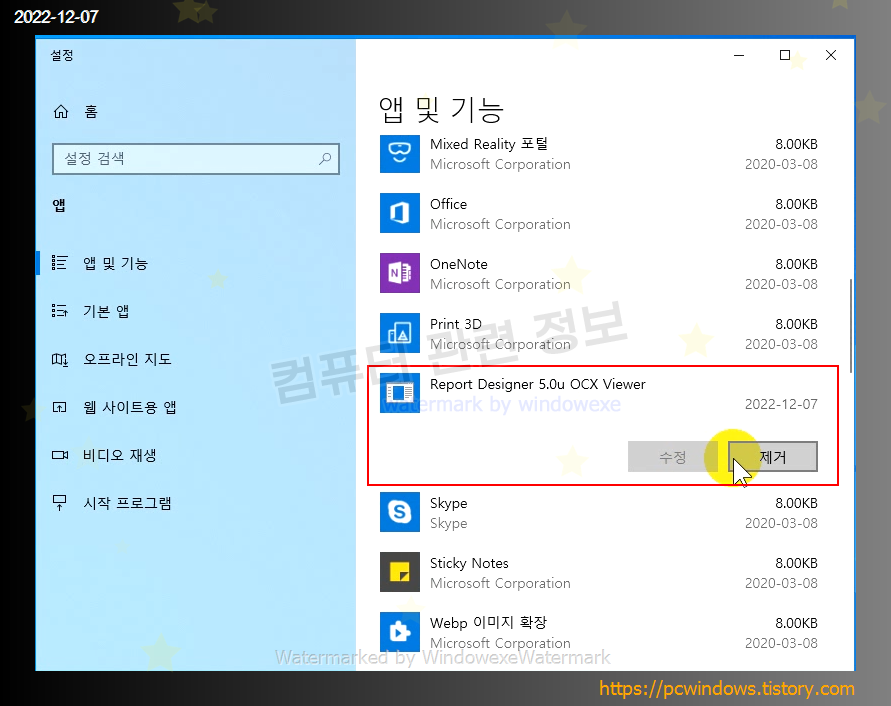This screenshot has height=706, width=891.
Task: Select Report Designer 5.0u OCX Viewer title
Action: [538, 384]
